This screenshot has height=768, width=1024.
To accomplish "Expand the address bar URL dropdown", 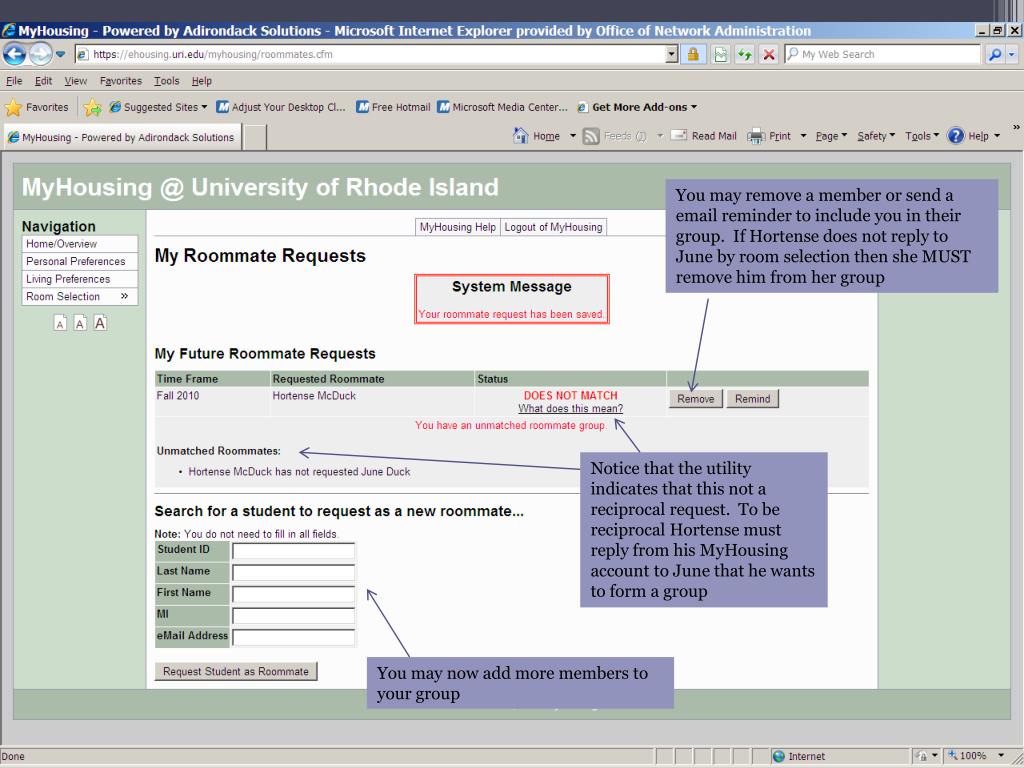I will pyautogui.click(x=672, y=54).
